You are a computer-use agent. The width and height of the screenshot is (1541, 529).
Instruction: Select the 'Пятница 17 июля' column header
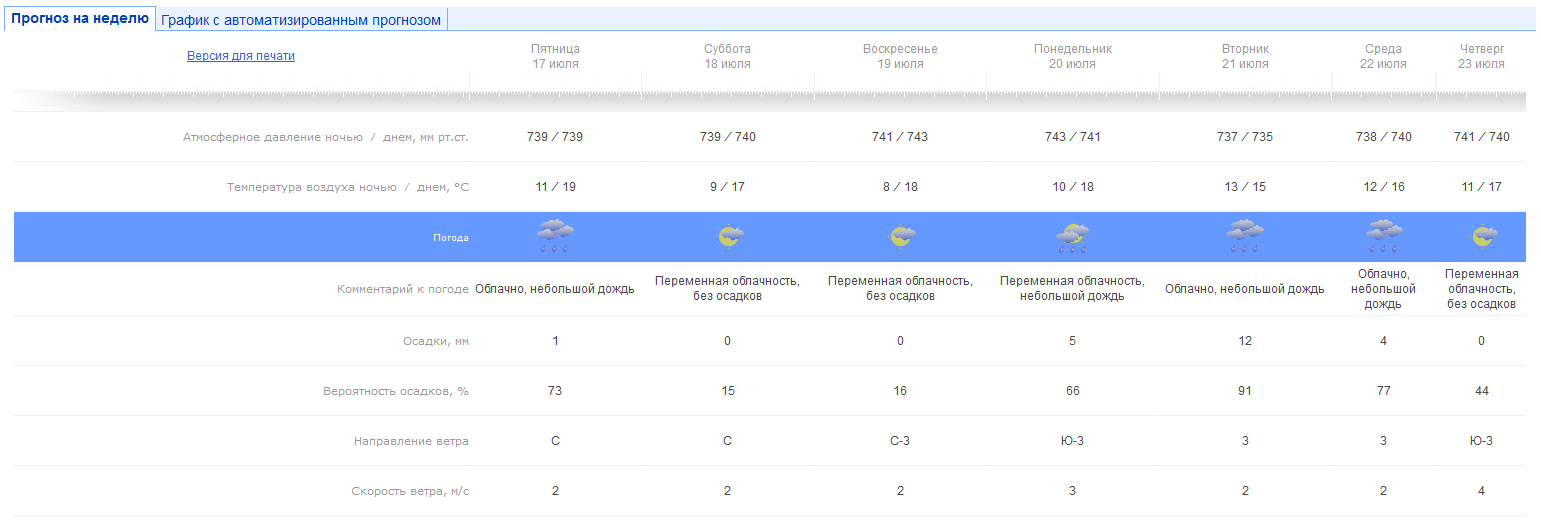(555, 56)
